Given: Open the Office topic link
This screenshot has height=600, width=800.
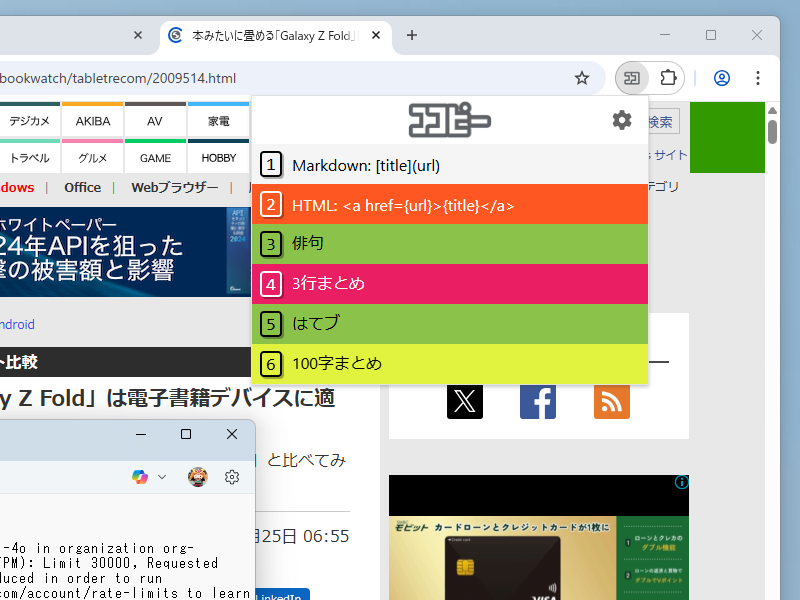Looking at the screenshot, I should coord(82,187).
